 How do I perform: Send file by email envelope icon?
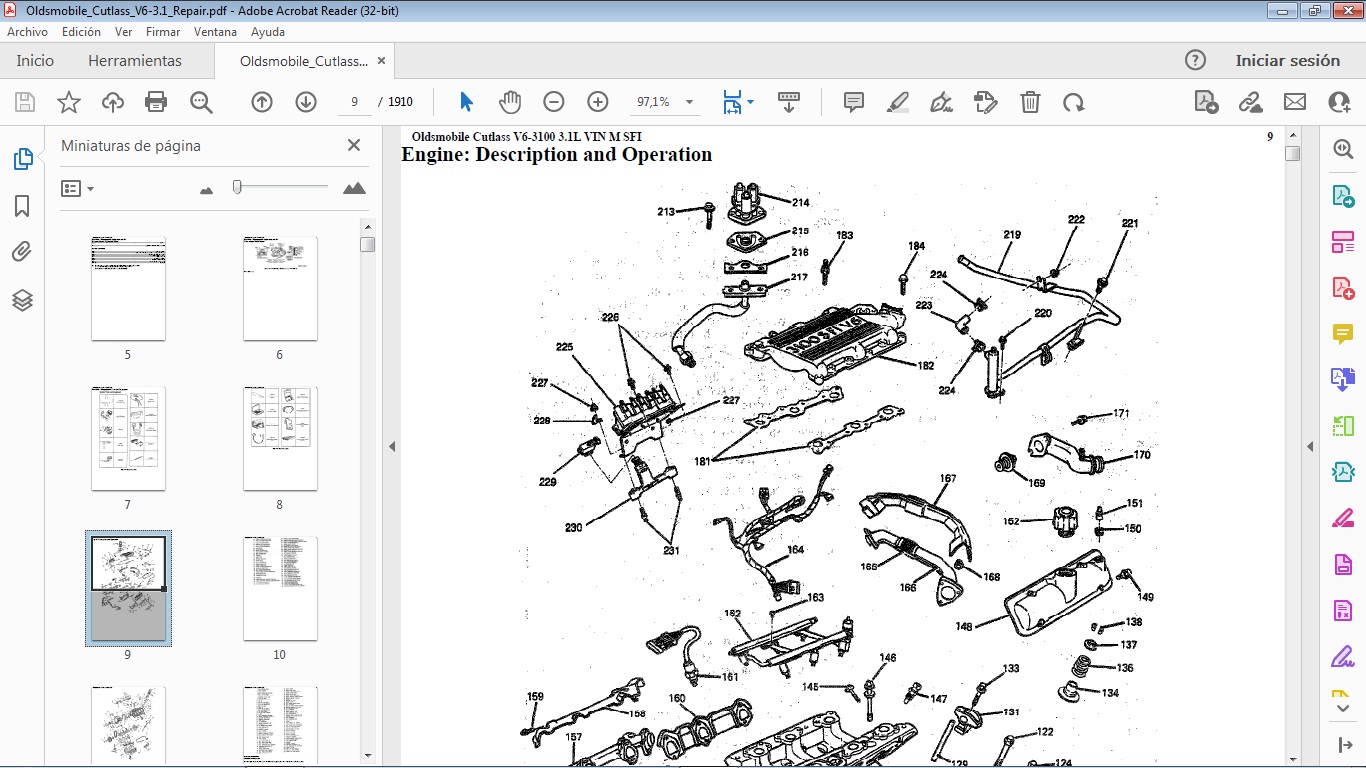click(1295, 102)
